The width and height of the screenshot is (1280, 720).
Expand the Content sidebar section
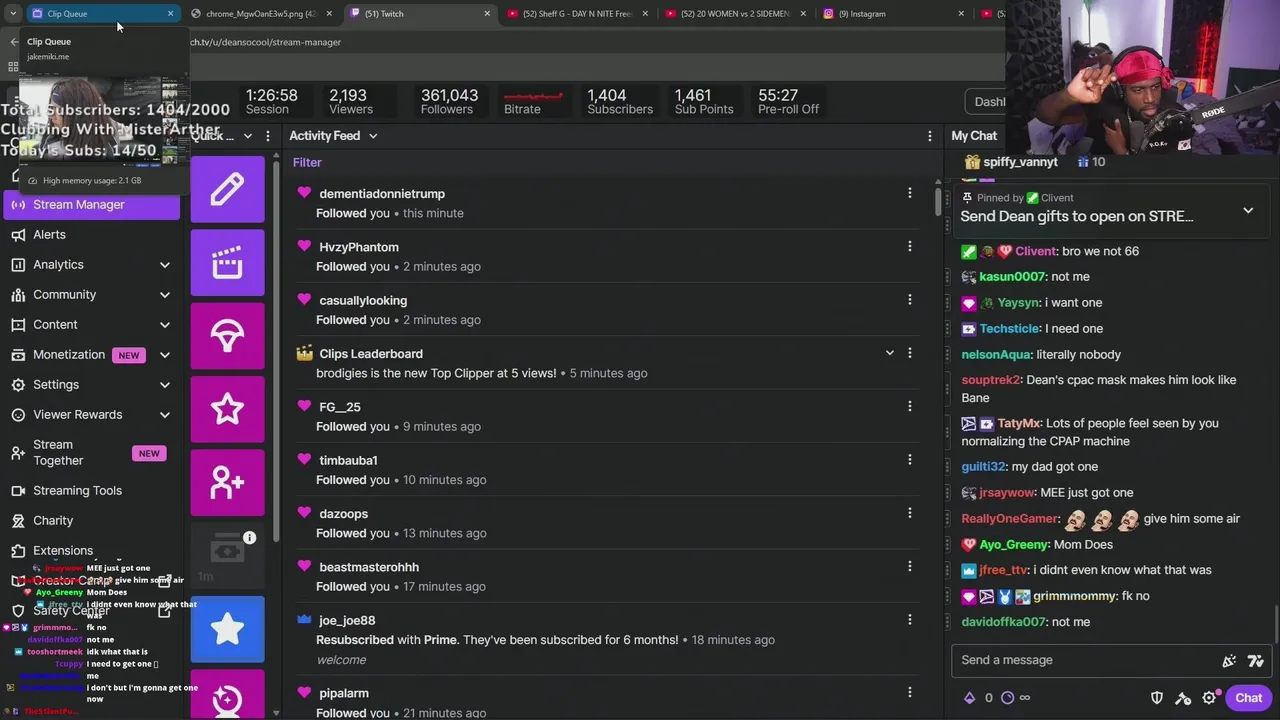point(165,325)
